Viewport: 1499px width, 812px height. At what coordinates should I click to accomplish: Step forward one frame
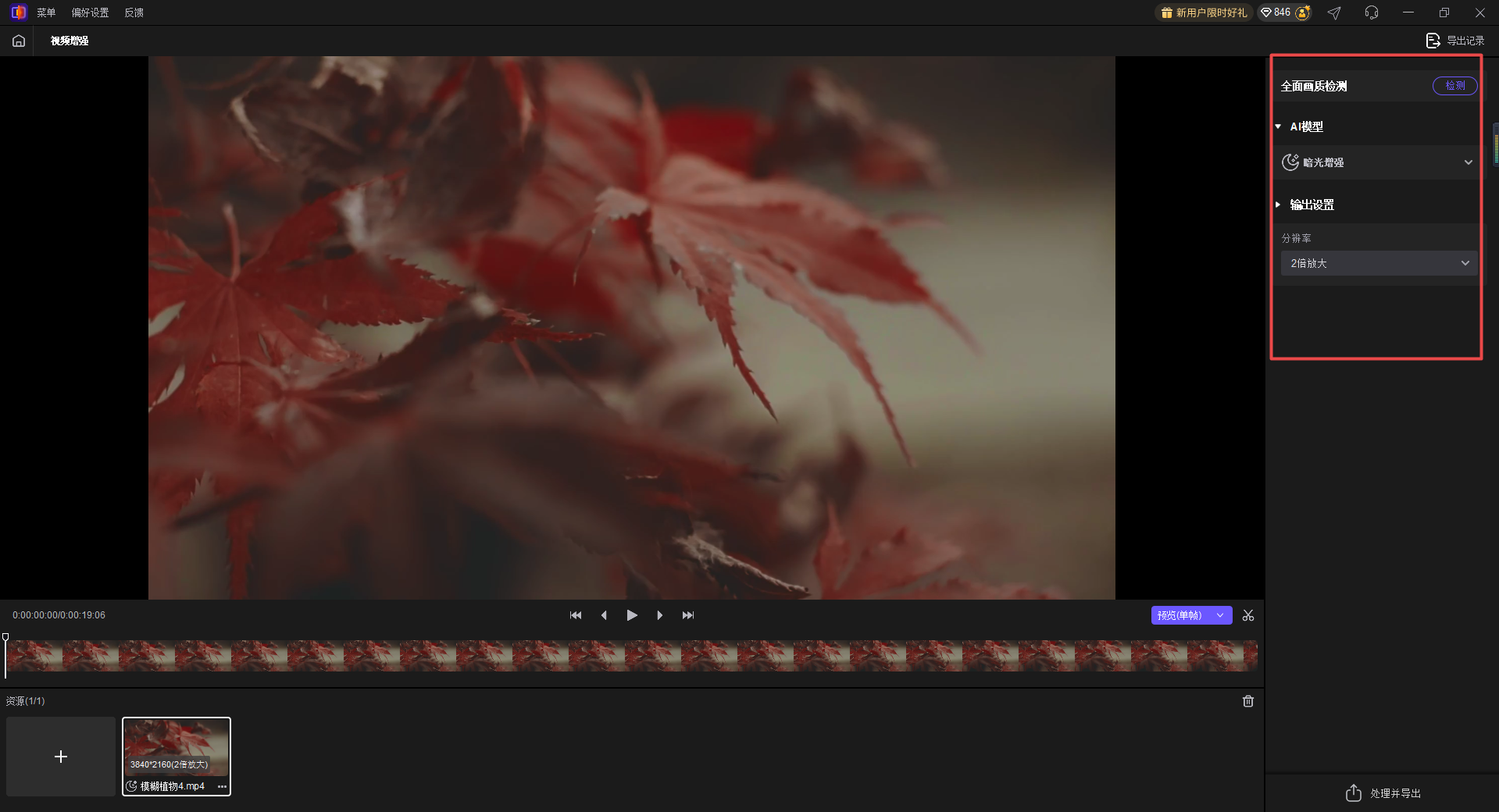660,615
